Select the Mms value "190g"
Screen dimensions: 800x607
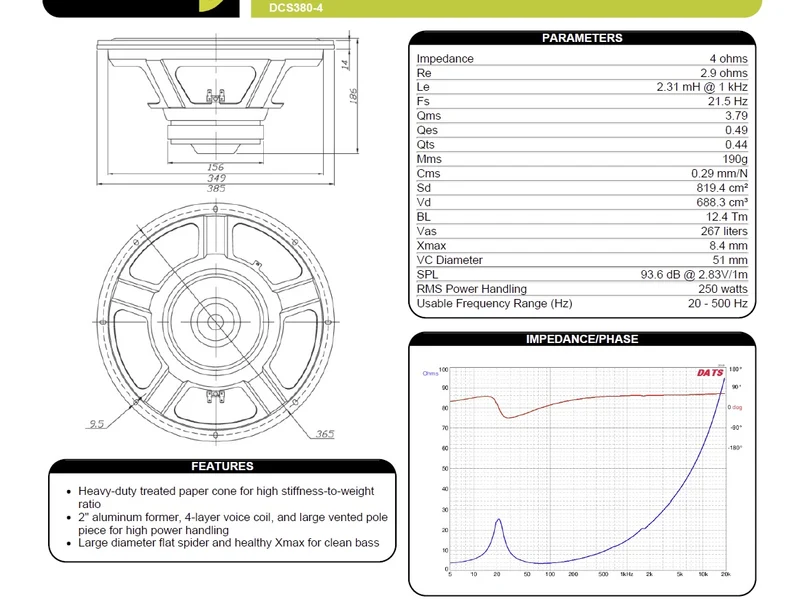(x=735, y=159)
